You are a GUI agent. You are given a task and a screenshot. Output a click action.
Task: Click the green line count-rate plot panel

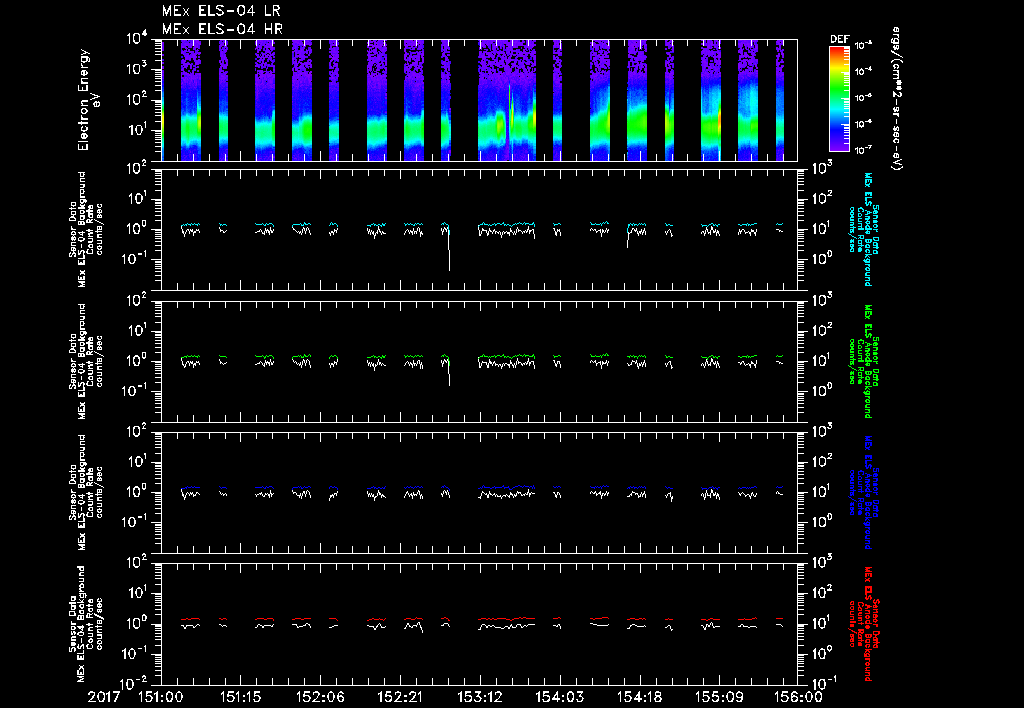(479, 361)
